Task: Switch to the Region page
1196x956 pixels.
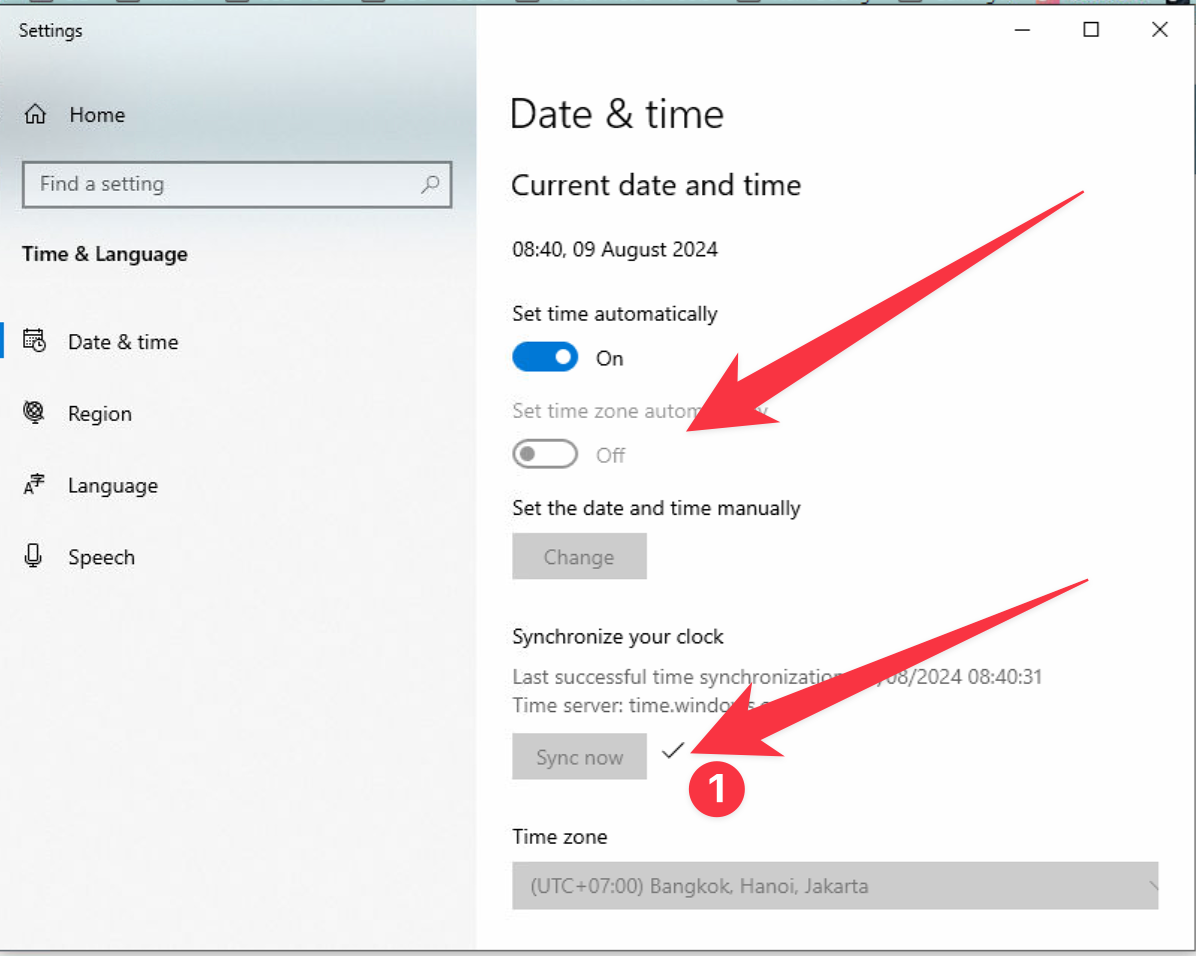Action: pyautogui.click(x=99, y=413)
